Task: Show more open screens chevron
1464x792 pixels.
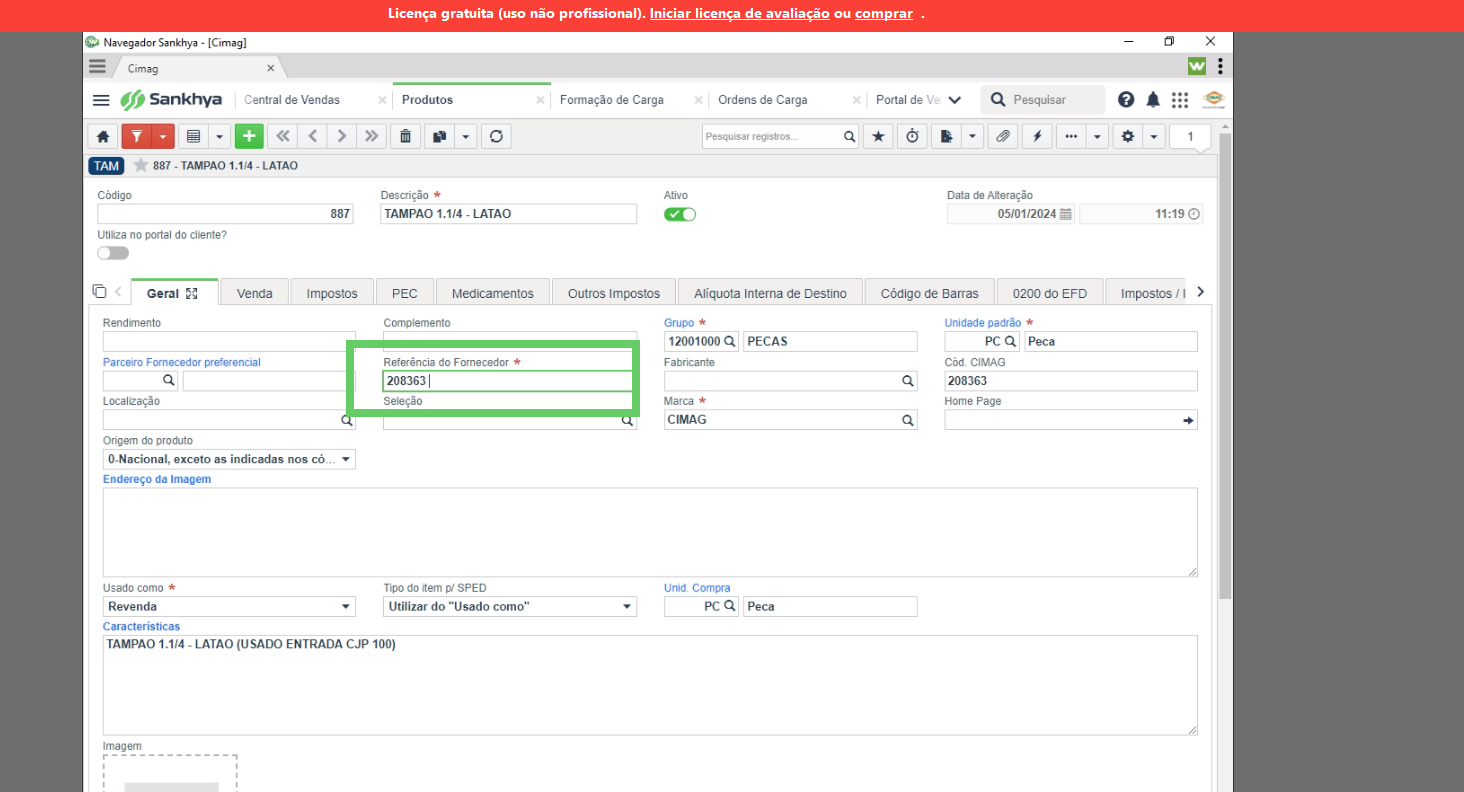Action: coord(955,100)
